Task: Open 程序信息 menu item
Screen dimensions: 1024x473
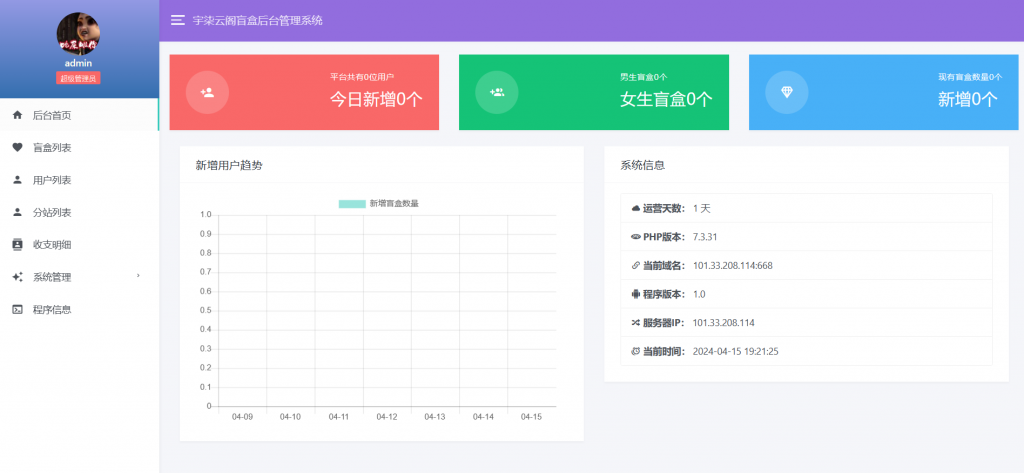Action: [x=79, y=310]
